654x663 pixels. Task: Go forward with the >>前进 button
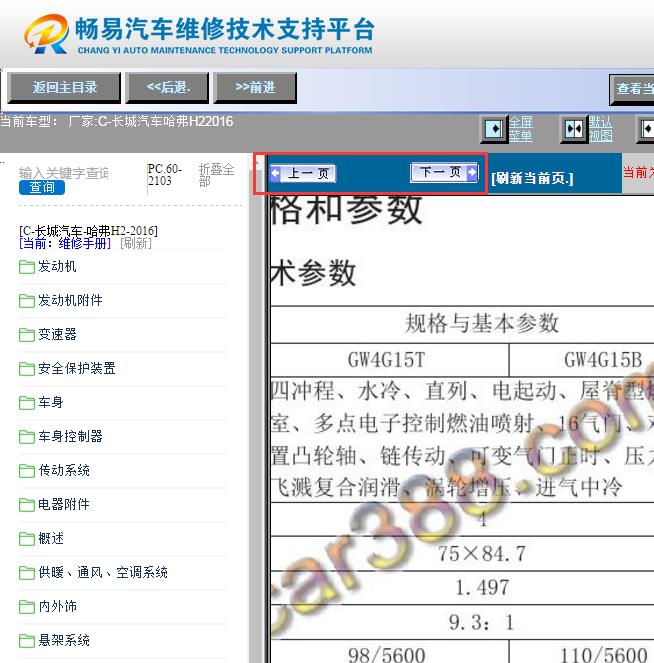255,88
